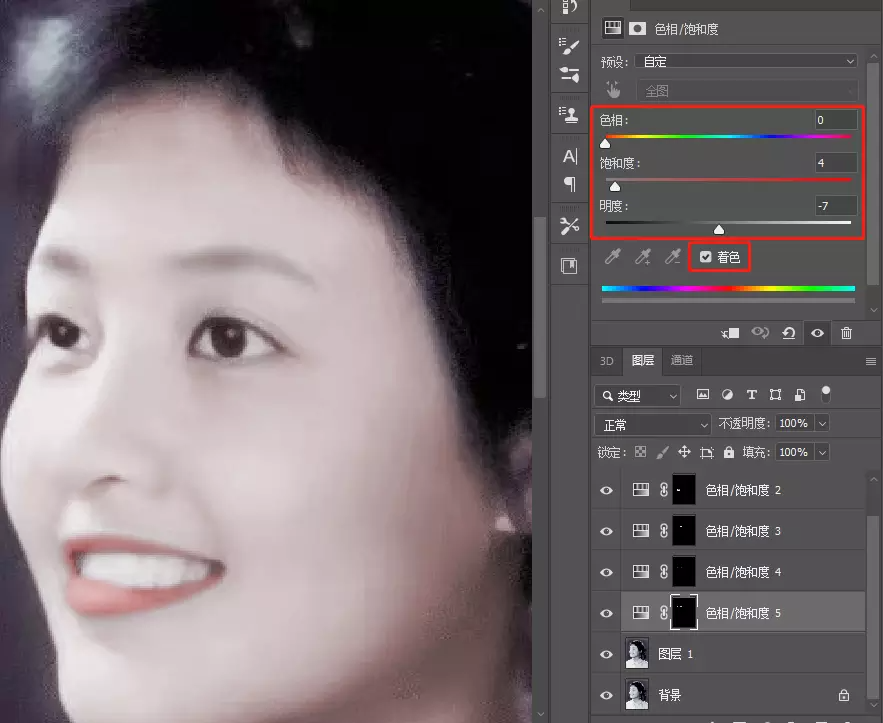
Task: Switch to the 通道 tab
Action: (681, 360)
